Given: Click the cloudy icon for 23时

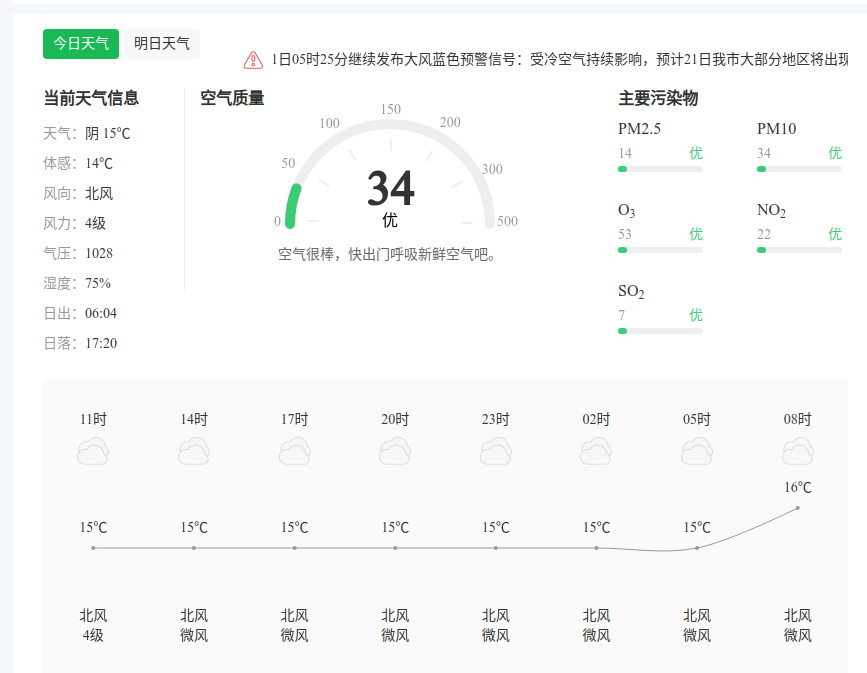Looking at the screenshot, I should click(496, 452).
